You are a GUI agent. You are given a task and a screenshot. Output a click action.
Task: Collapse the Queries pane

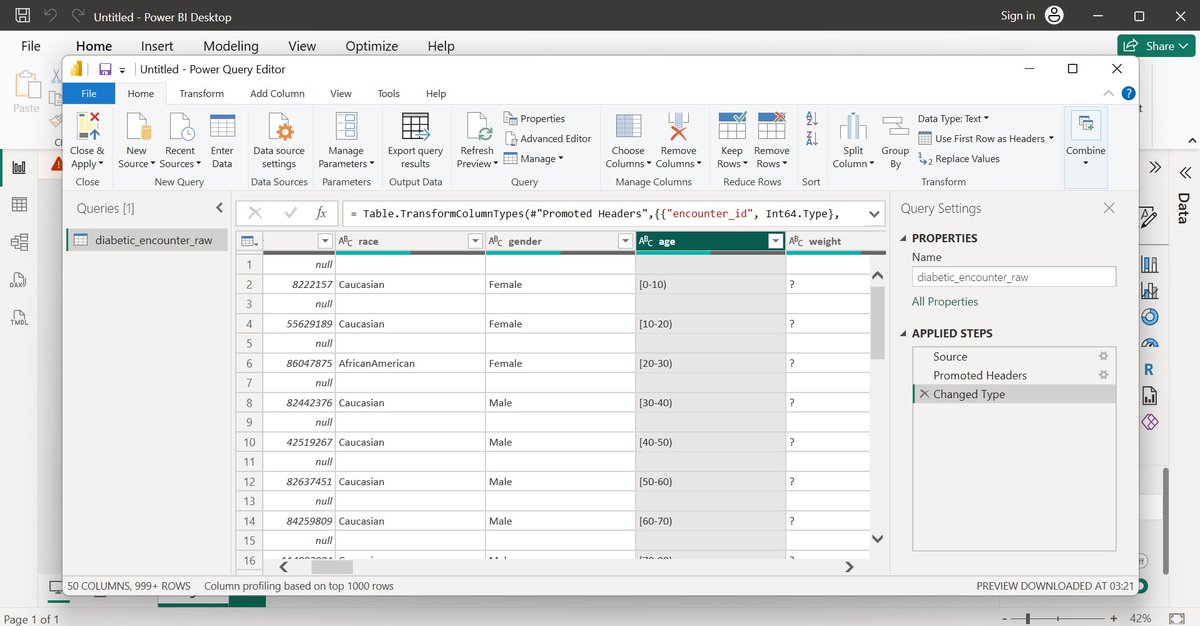tap(219, 208)
